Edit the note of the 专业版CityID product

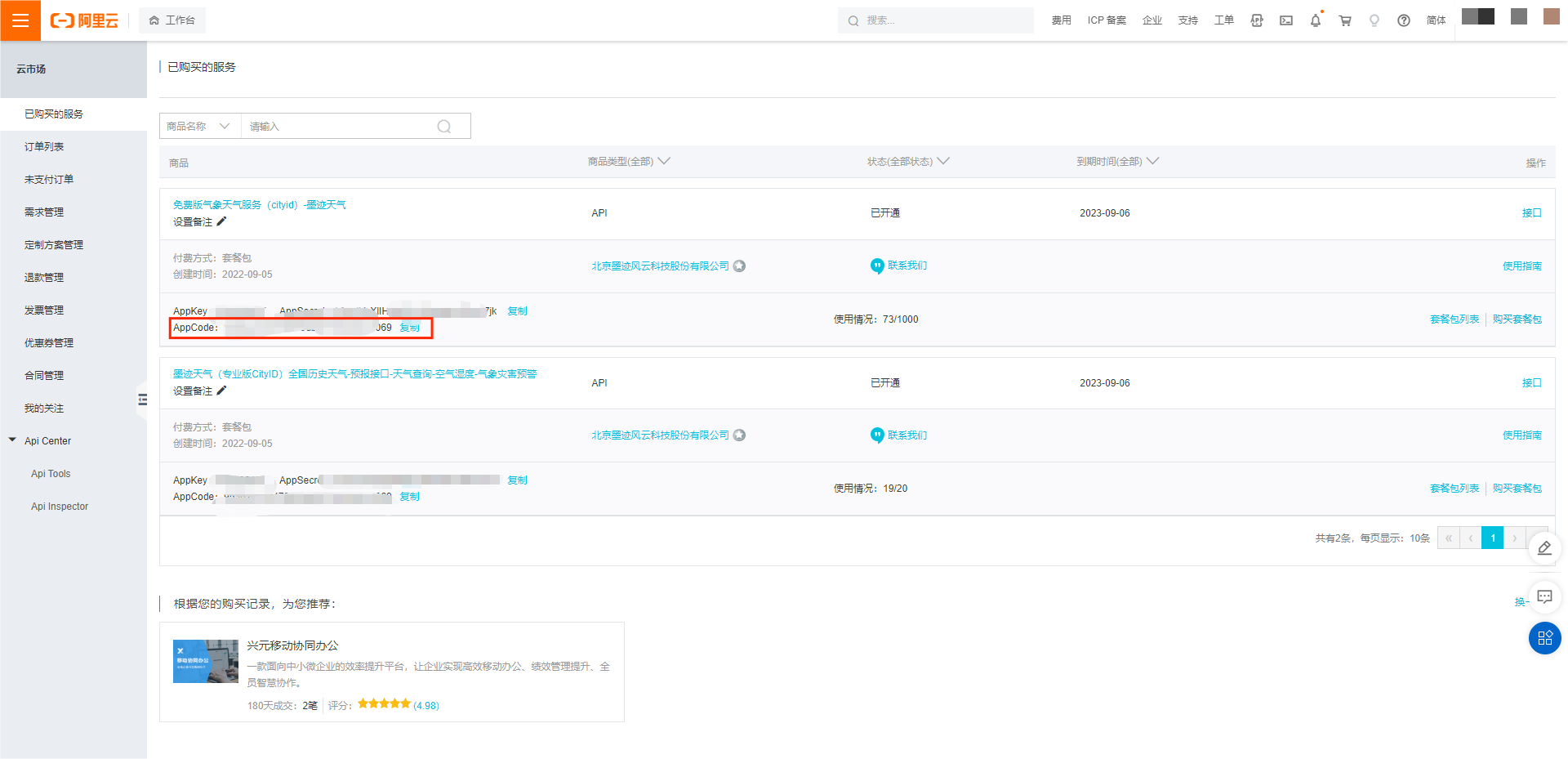coord(221,391)
